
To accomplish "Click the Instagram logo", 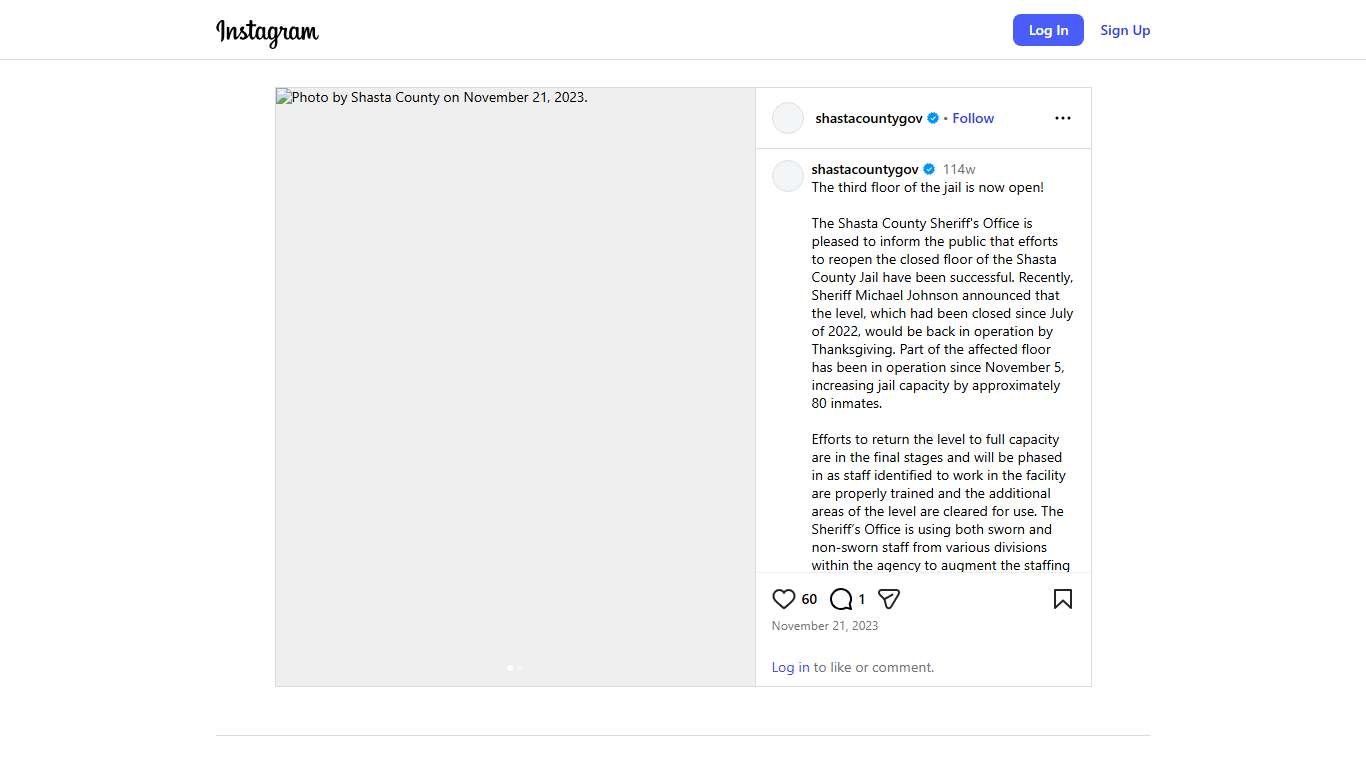I will click(x=267, y=32).
